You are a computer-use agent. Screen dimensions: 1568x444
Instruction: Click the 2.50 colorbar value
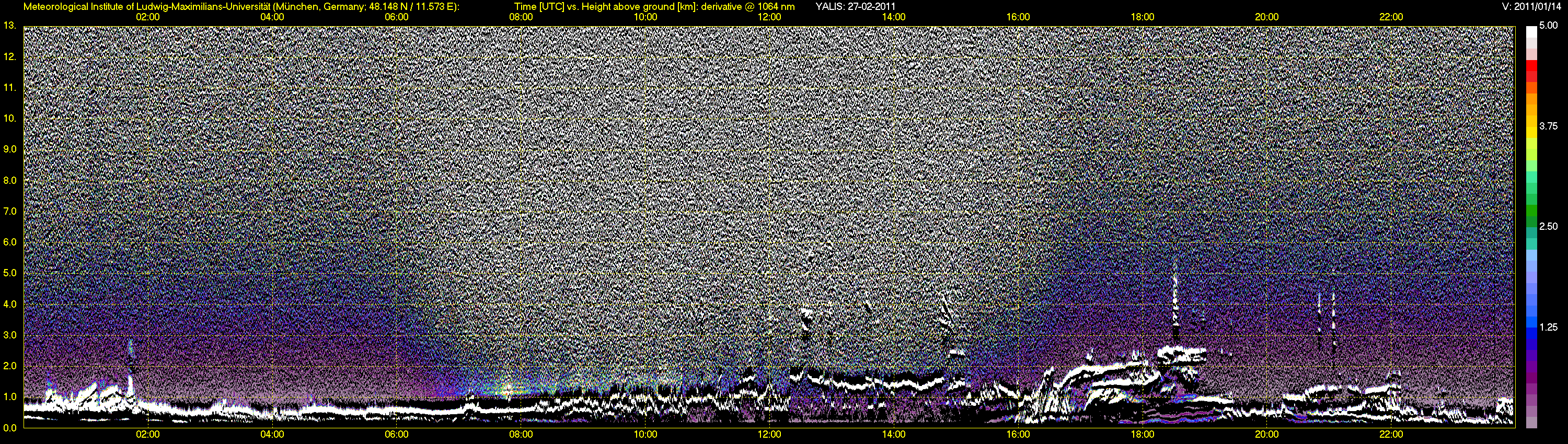coord(1549,226)
